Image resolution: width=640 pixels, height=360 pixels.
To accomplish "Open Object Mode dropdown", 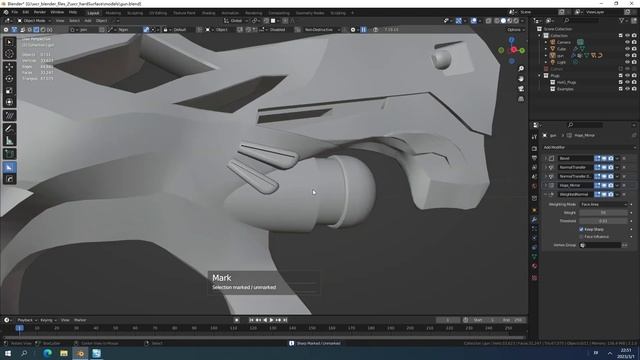I will coord(34,20).
